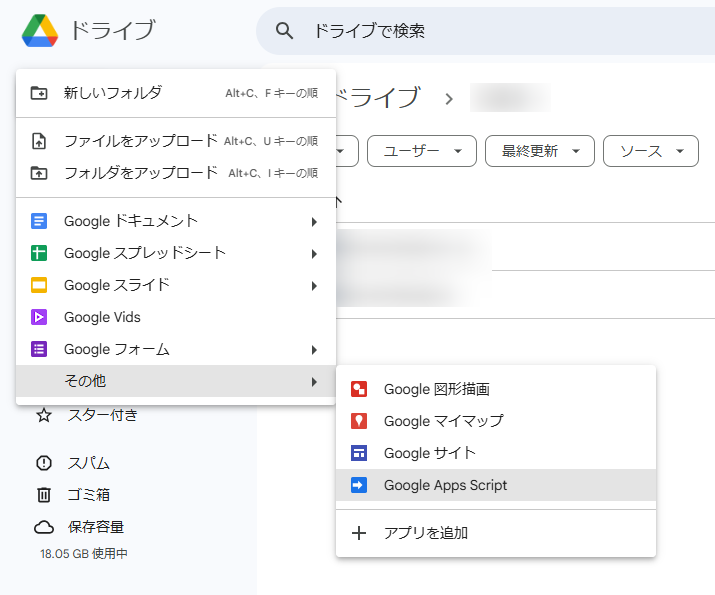Choose Google Apps Script from submenu
715x595 pixels.
[x=496, y=485]
